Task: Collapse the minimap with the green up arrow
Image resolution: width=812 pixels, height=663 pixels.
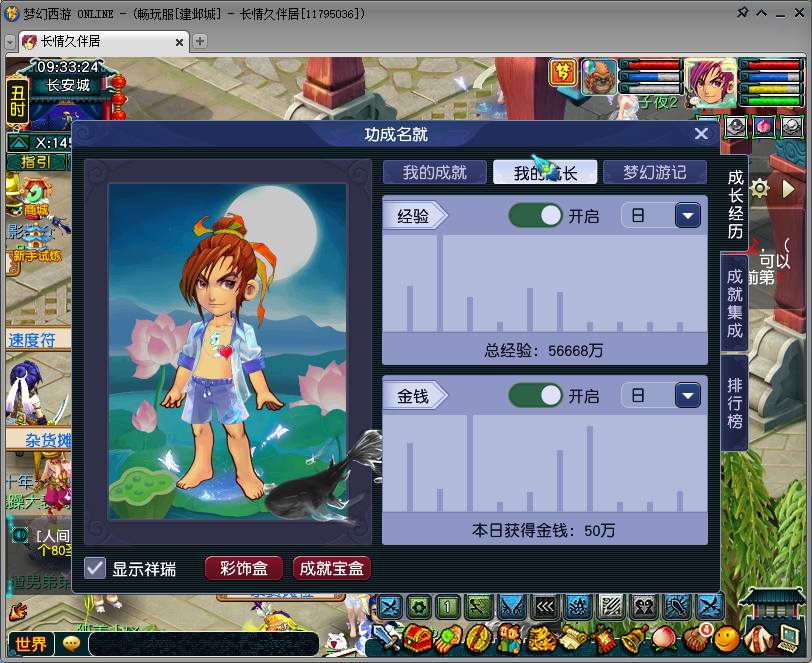Action: (x=19, y=142)
